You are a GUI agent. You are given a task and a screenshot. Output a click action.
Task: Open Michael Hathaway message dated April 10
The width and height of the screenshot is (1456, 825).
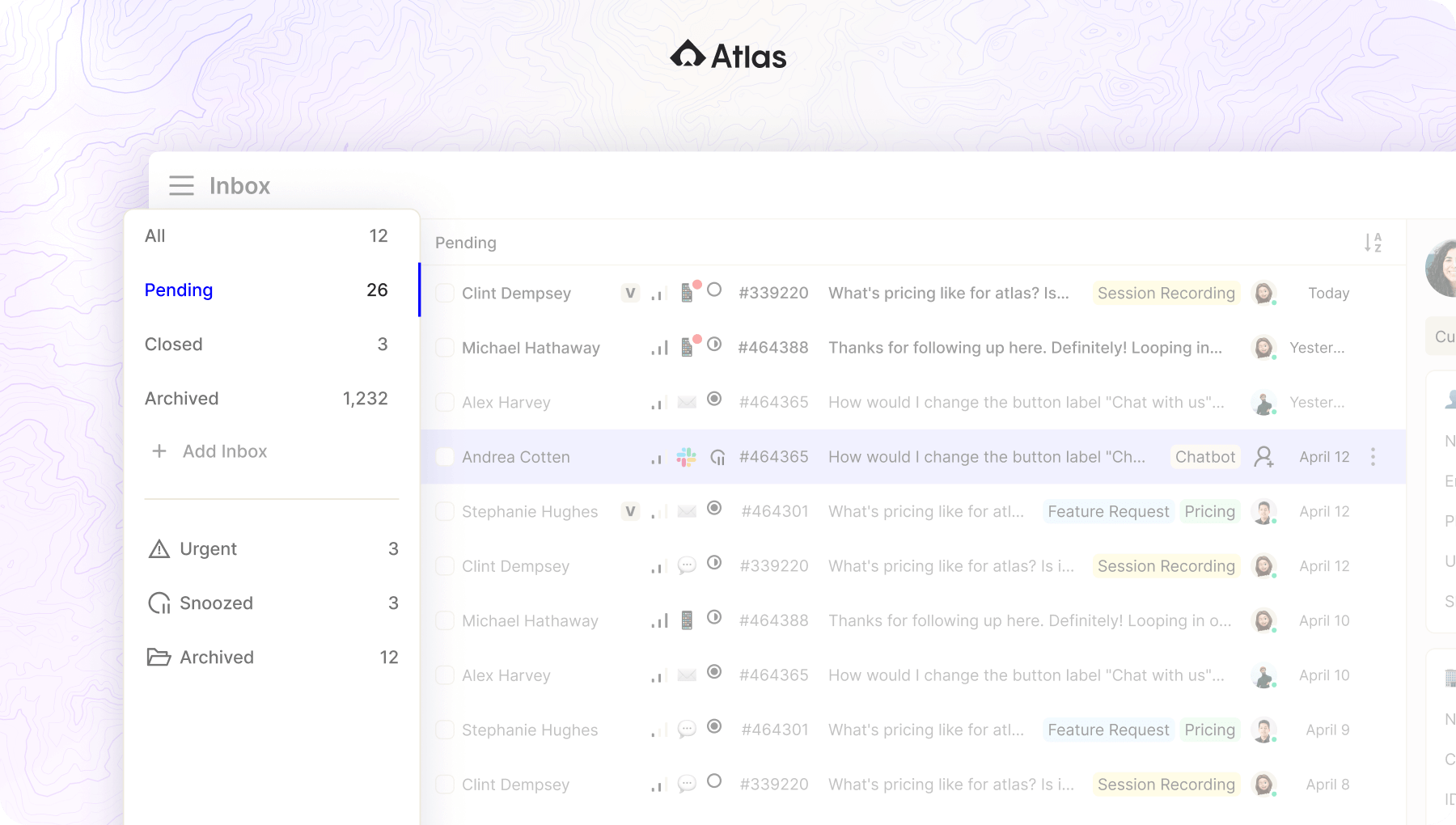(x=1030, y=620)
